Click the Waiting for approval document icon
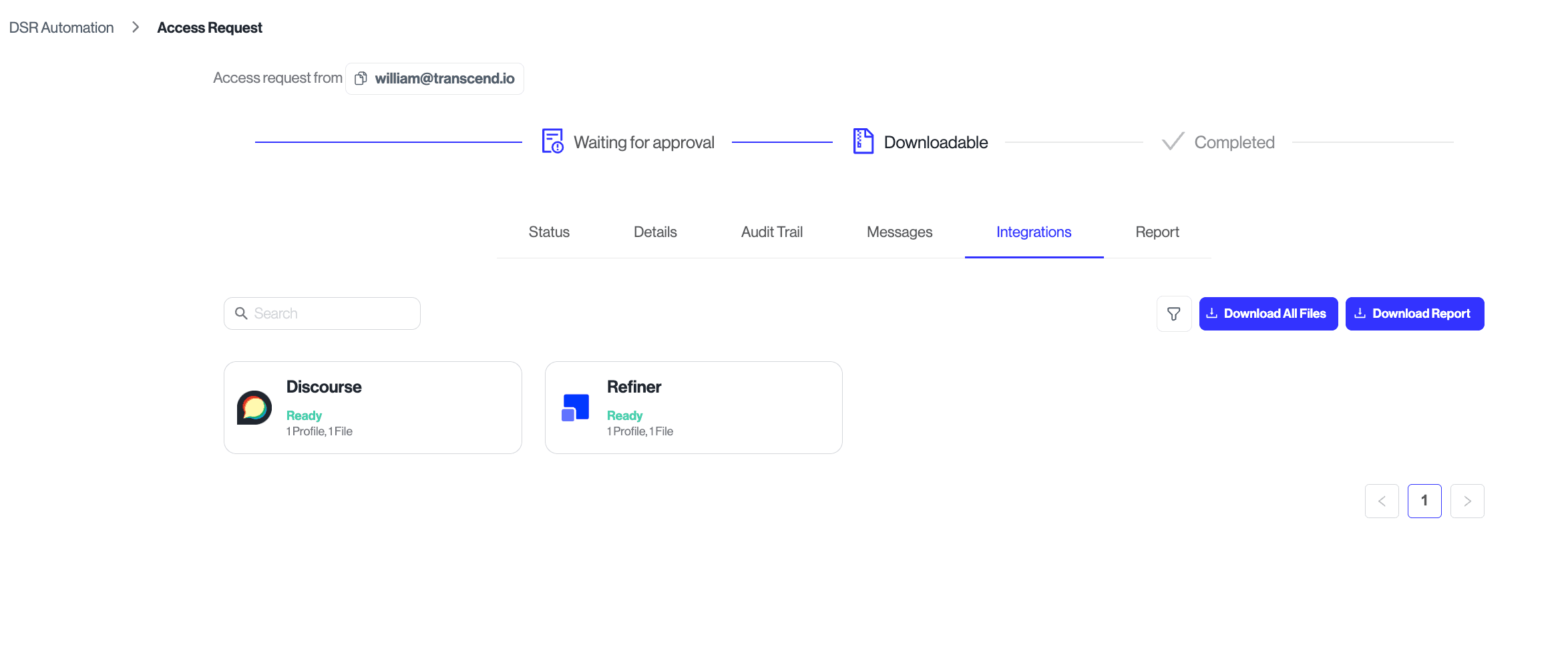The height and width of the screenshot is (649, 1568). pos(551,141)
